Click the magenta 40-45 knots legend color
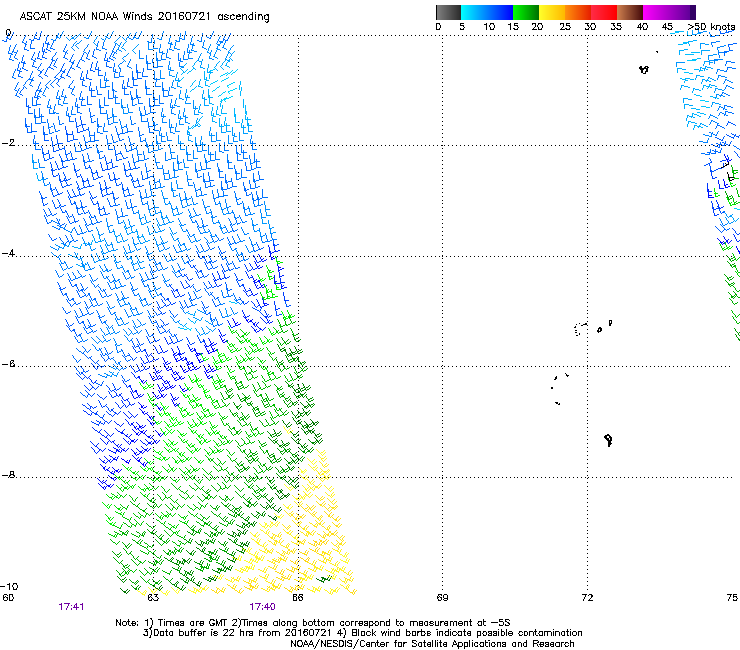 coord(656,12)
